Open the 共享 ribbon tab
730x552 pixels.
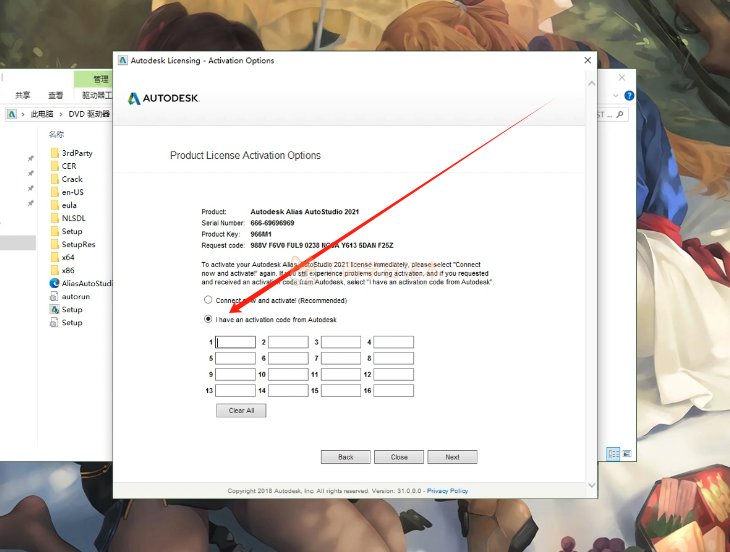[22, 95]
